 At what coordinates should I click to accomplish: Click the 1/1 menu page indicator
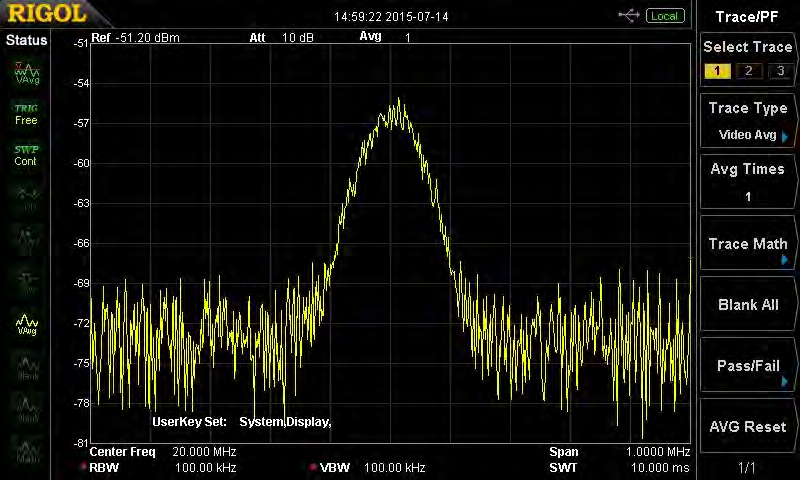pyautogui.click(x=746, y=467)
